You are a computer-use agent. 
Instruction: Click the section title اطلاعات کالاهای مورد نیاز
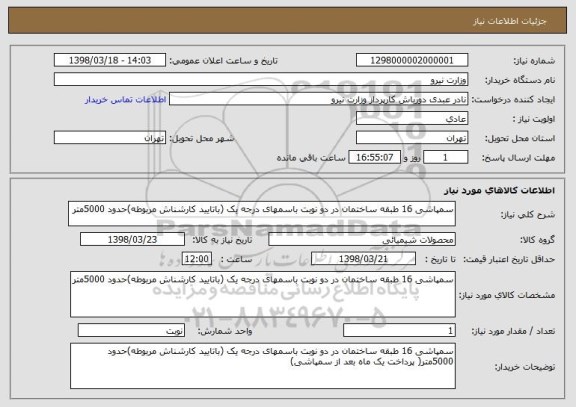[500, 190]
